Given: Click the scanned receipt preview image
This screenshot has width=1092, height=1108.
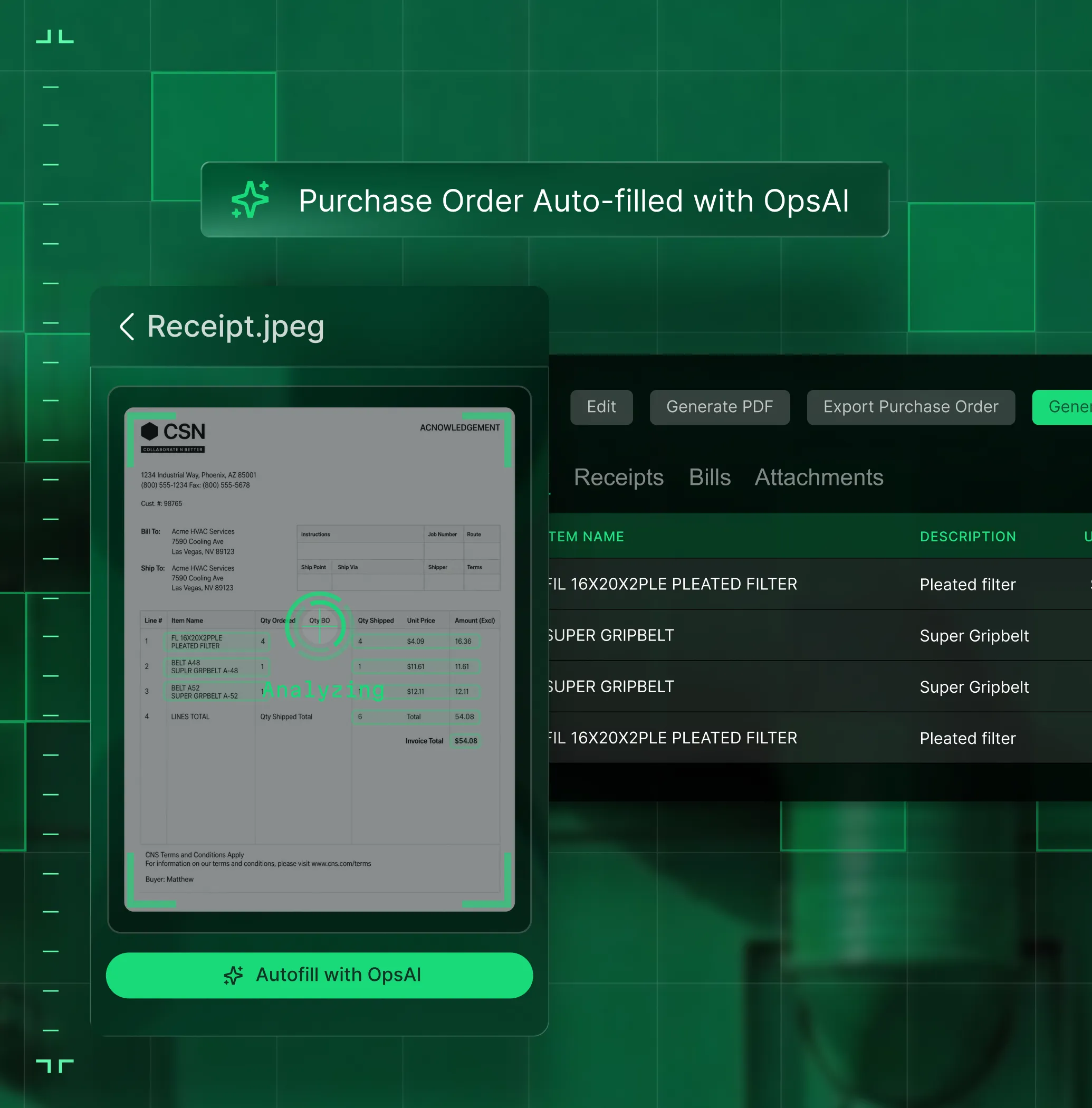Looking at the screenshot, I should (320, 659).
